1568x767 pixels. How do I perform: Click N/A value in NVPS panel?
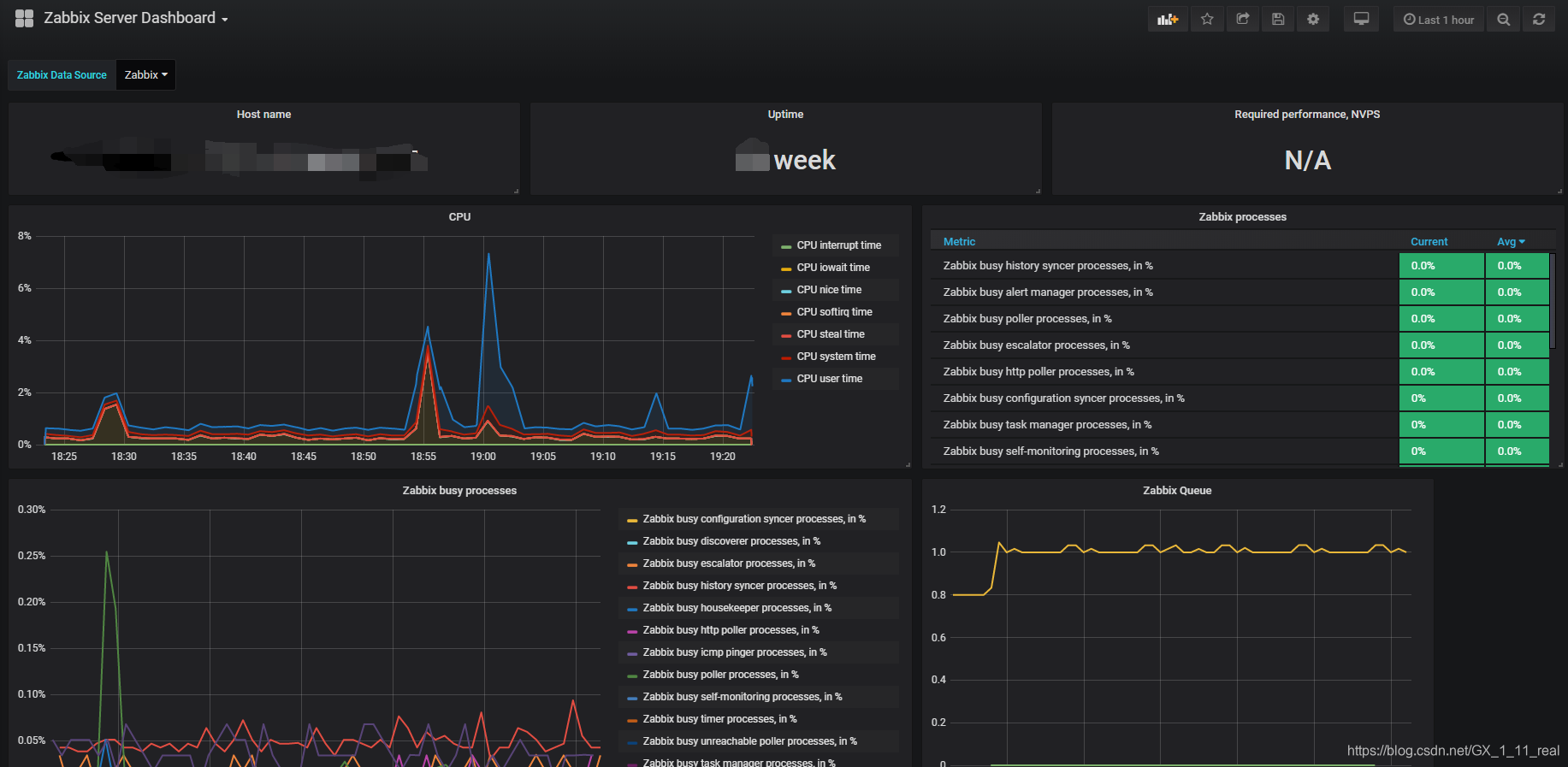[1307, 161]
